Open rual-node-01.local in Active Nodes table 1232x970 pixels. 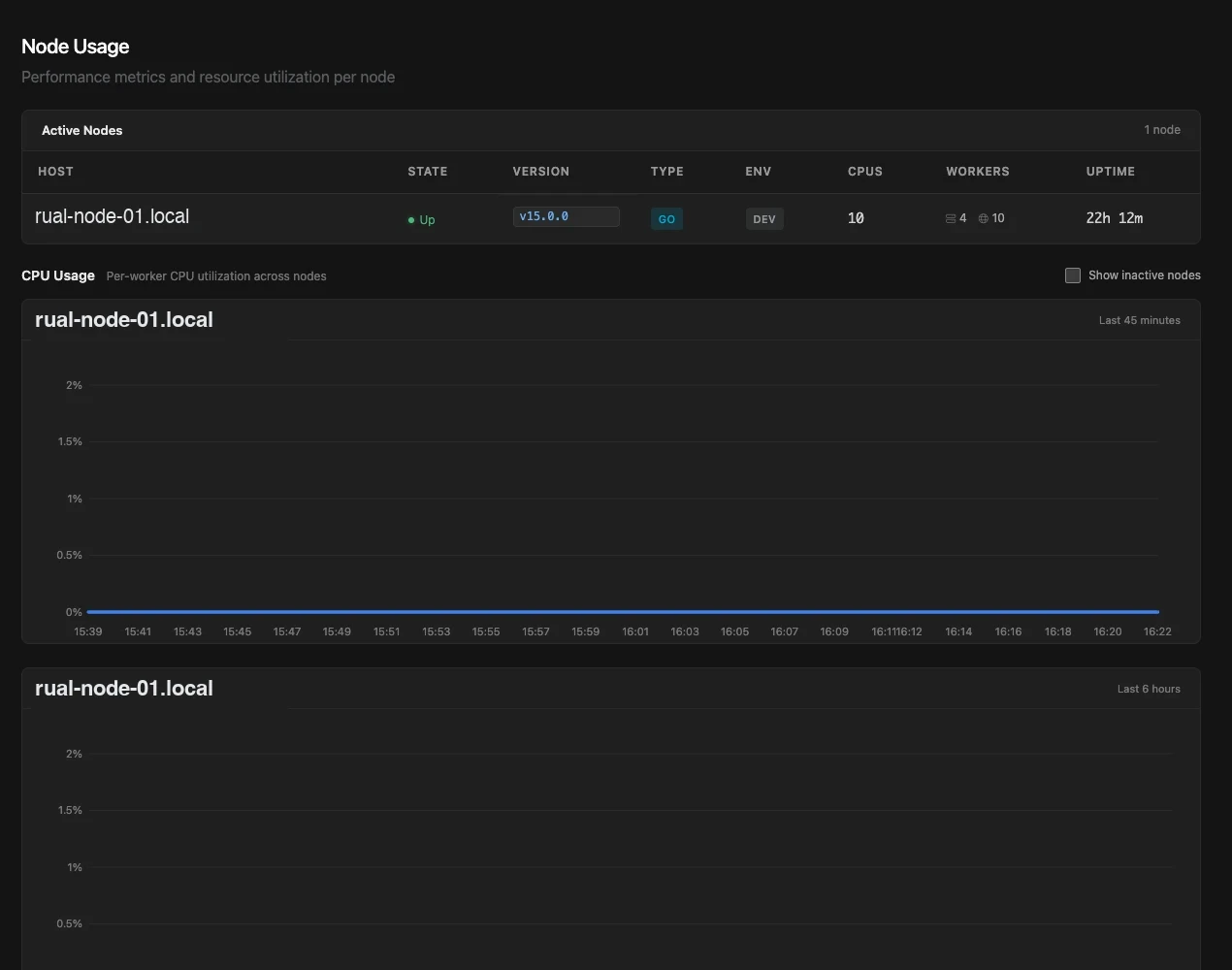pos(112,216)
